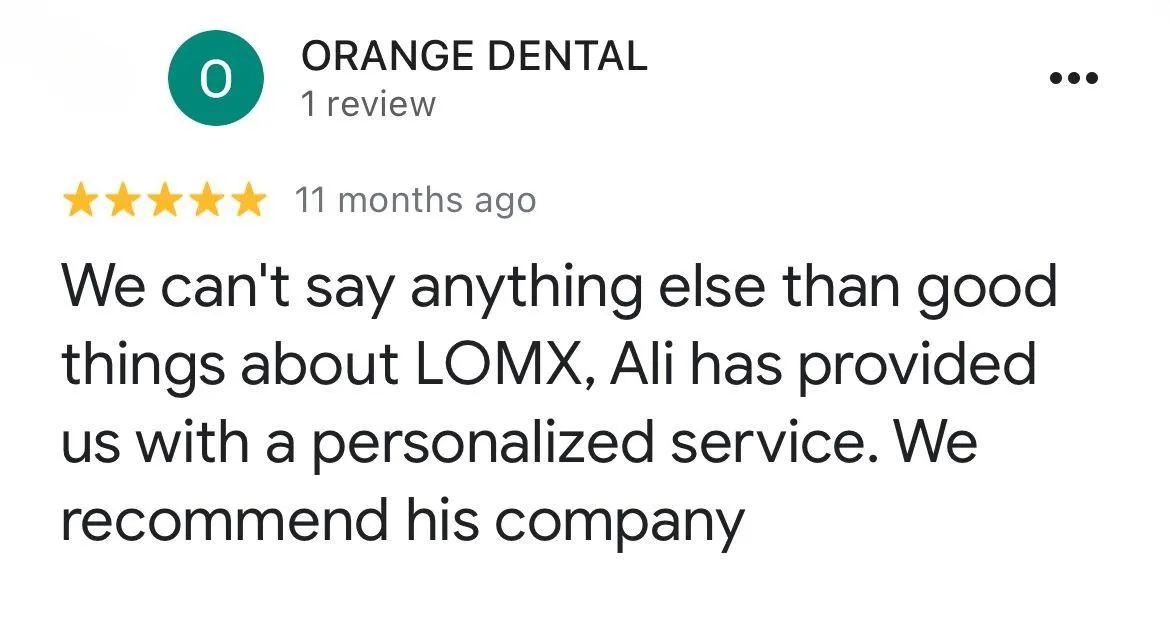
Task: View the reviewer's '1 review' count
Action: coord(368,104)
